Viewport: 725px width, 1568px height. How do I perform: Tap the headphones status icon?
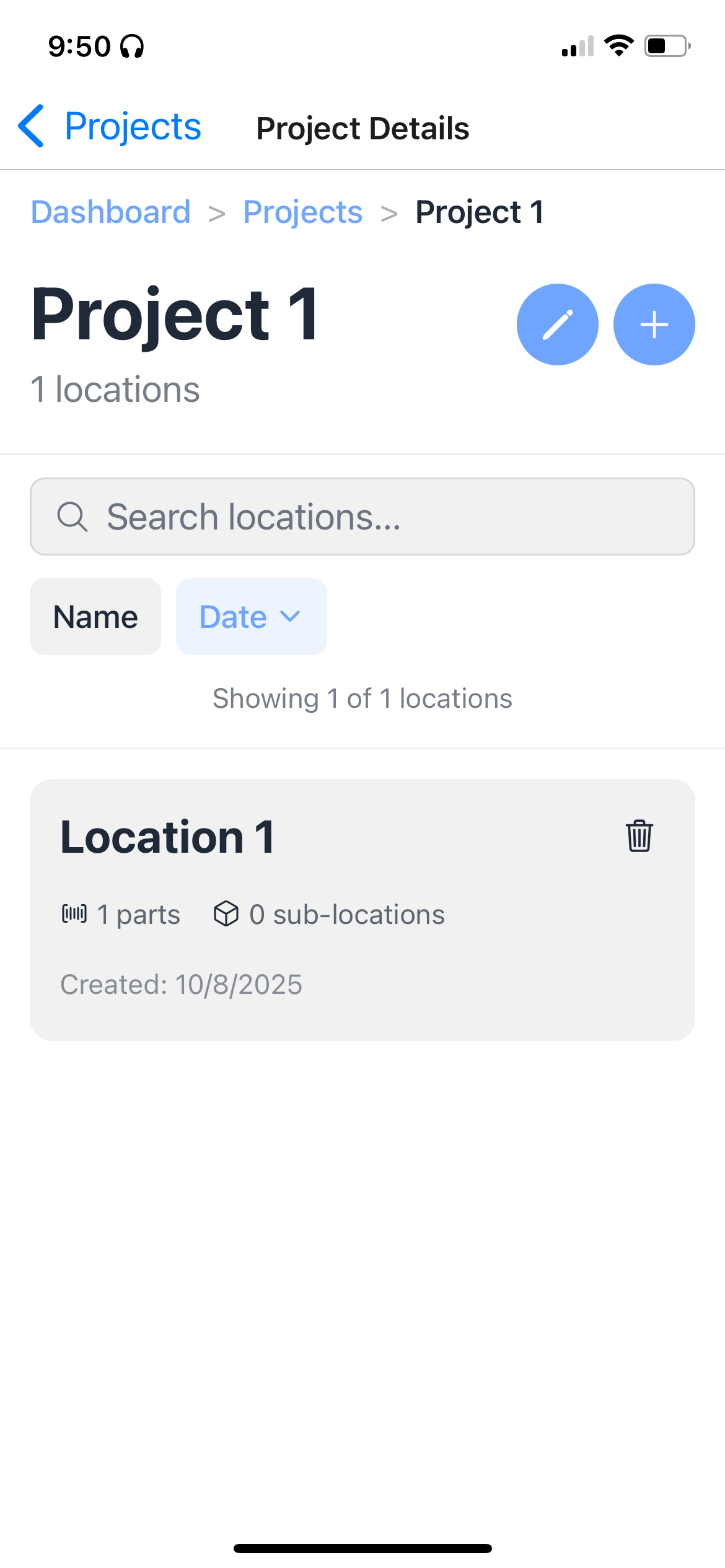pyautogui.click(x=132, y=46)
